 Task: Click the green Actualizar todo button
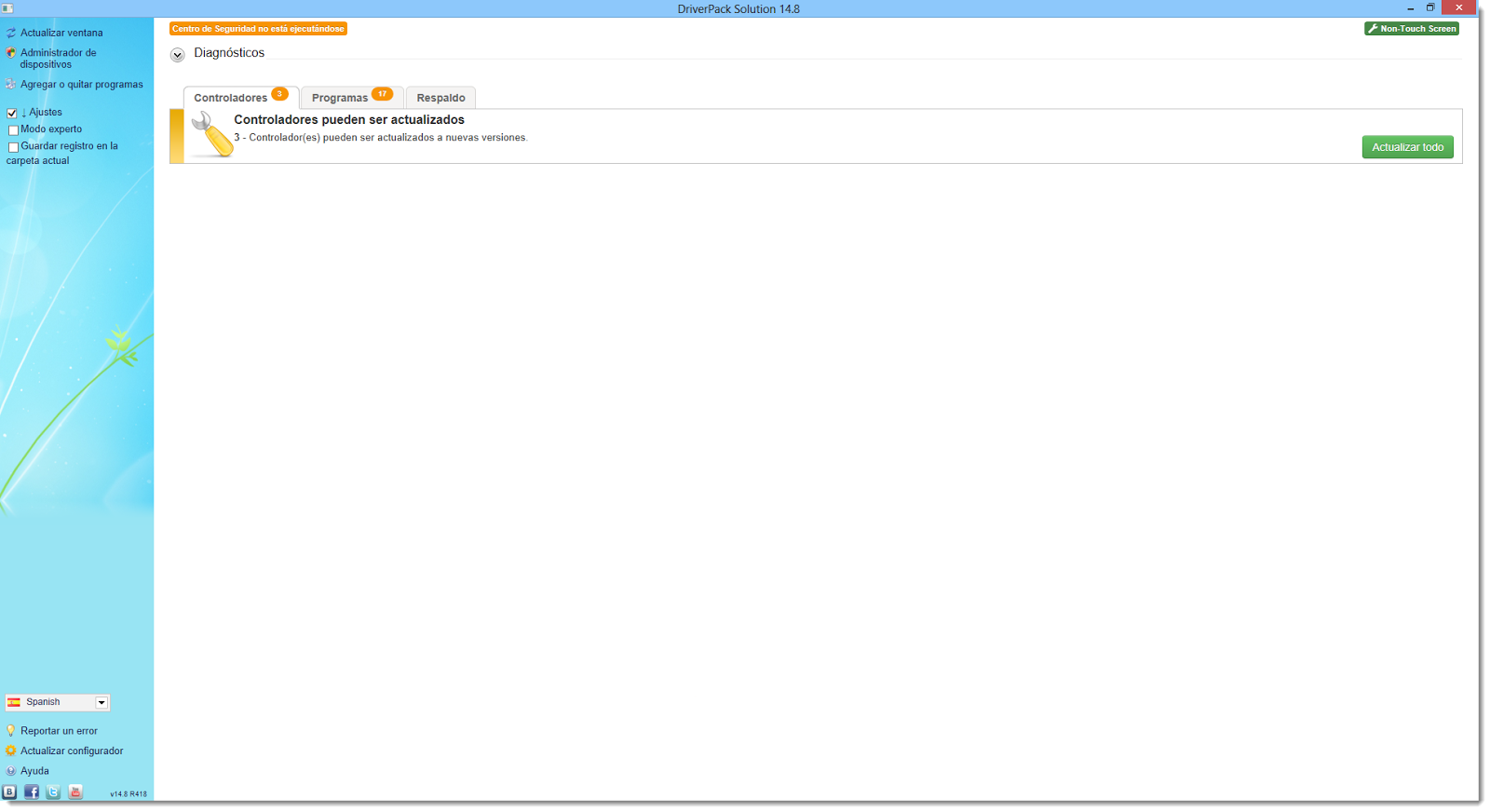click(1407, 147)
